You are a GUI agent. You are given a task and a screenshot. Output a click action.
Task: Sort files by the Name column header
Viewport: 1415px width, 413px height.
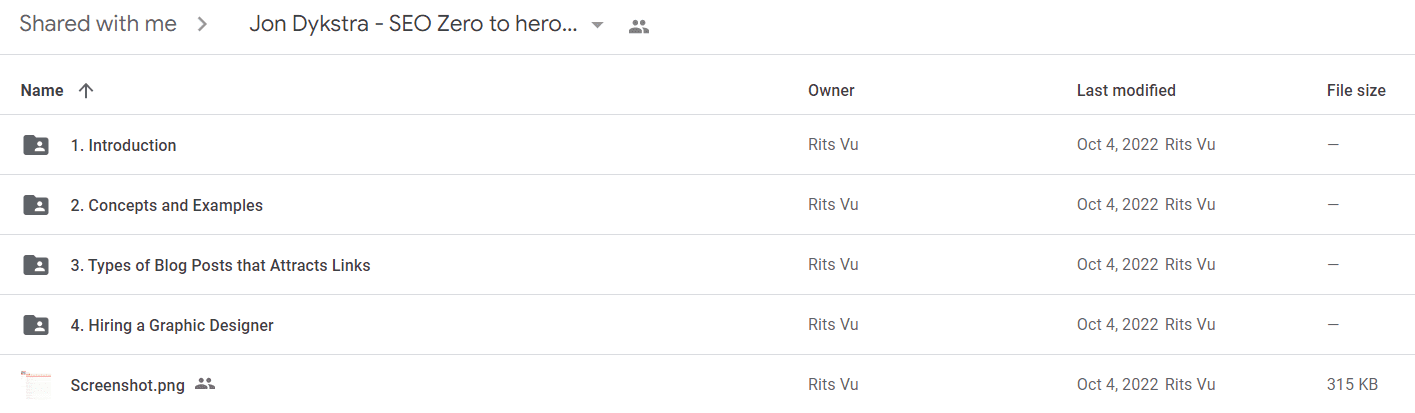(x=42, y=90)
